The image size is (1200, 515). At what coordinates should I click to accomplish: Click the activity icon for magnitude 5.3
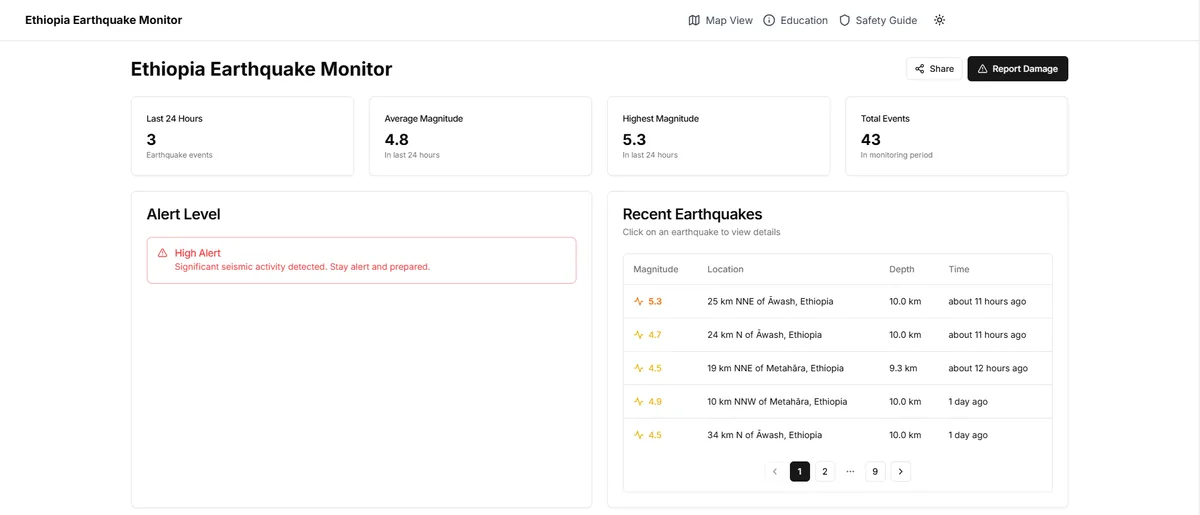coord(639,301)
